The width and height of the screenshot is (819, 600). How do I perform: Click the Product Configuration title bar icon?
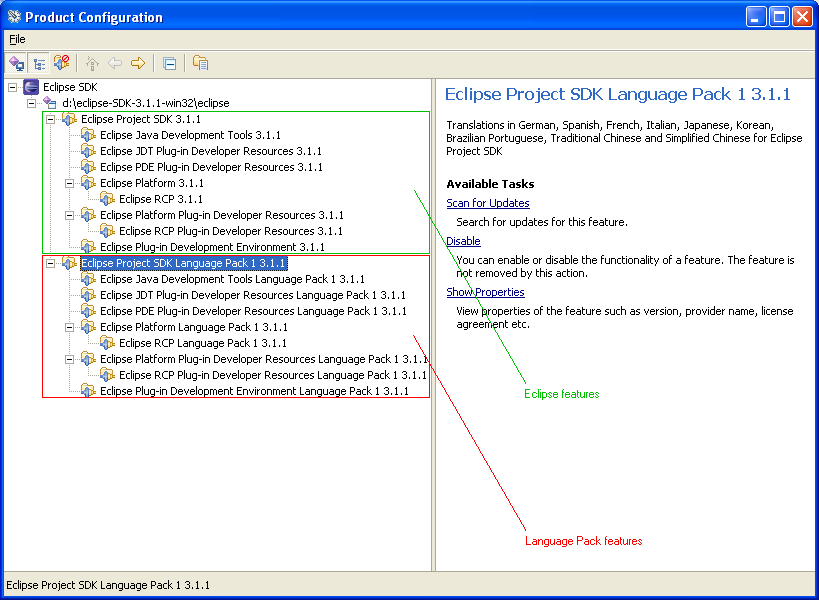pyautogui.click(x=15, y=17)
